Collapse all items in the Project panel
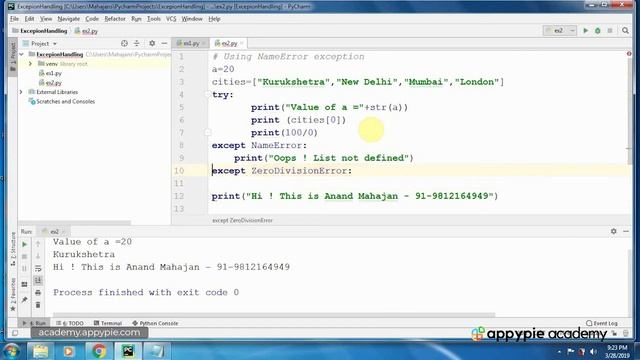Screen dimensions: 640x360 [x=137, y=43]
